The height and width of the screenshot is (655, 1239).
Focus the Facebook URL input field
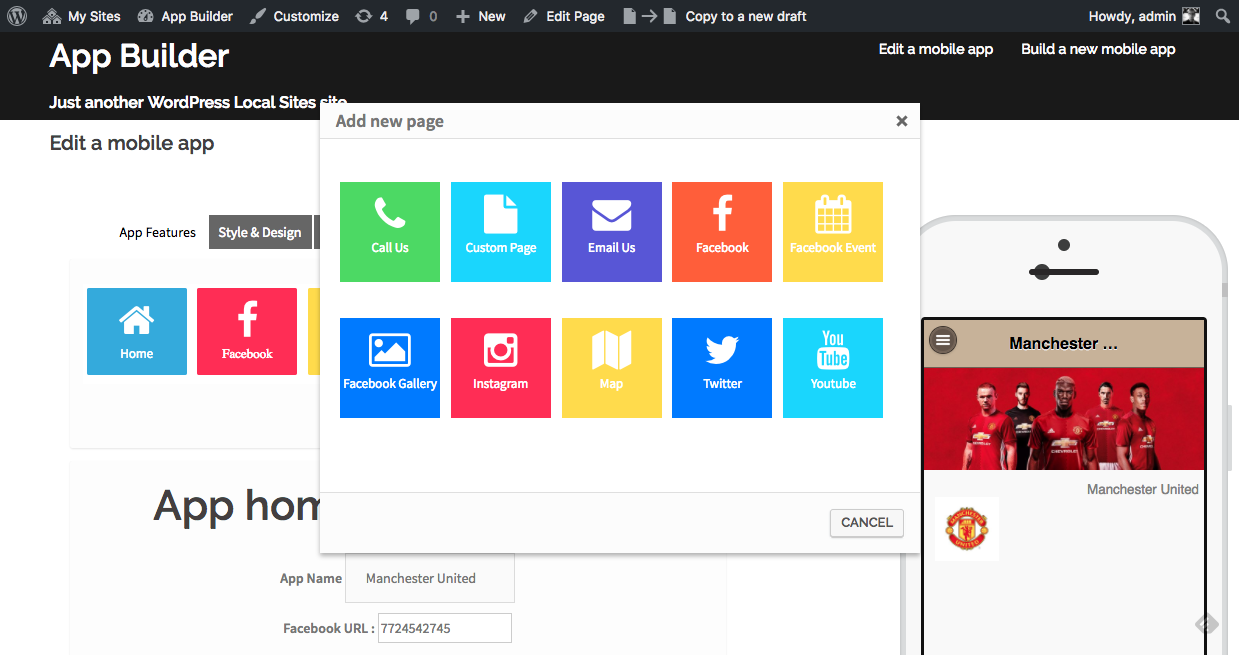tap(445, 628)
